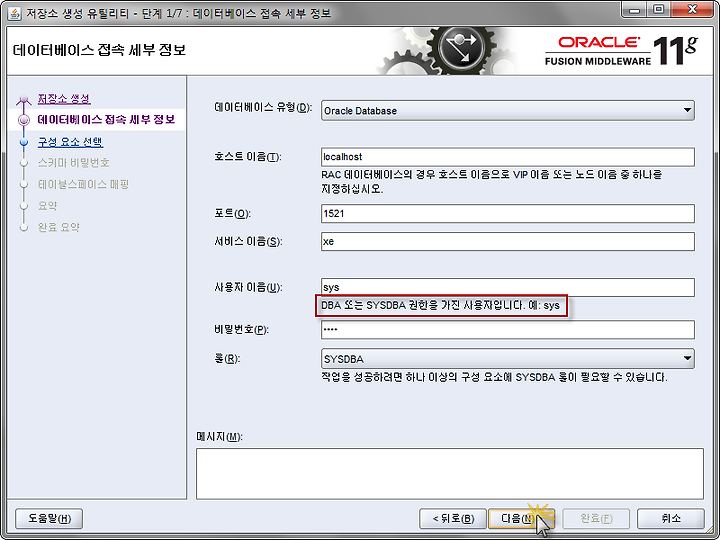Image resolution: width=720 pixels, height=540 pixels.
Task: Click the 데이터베이스 유형(D) label
Action: click(263, 108)
